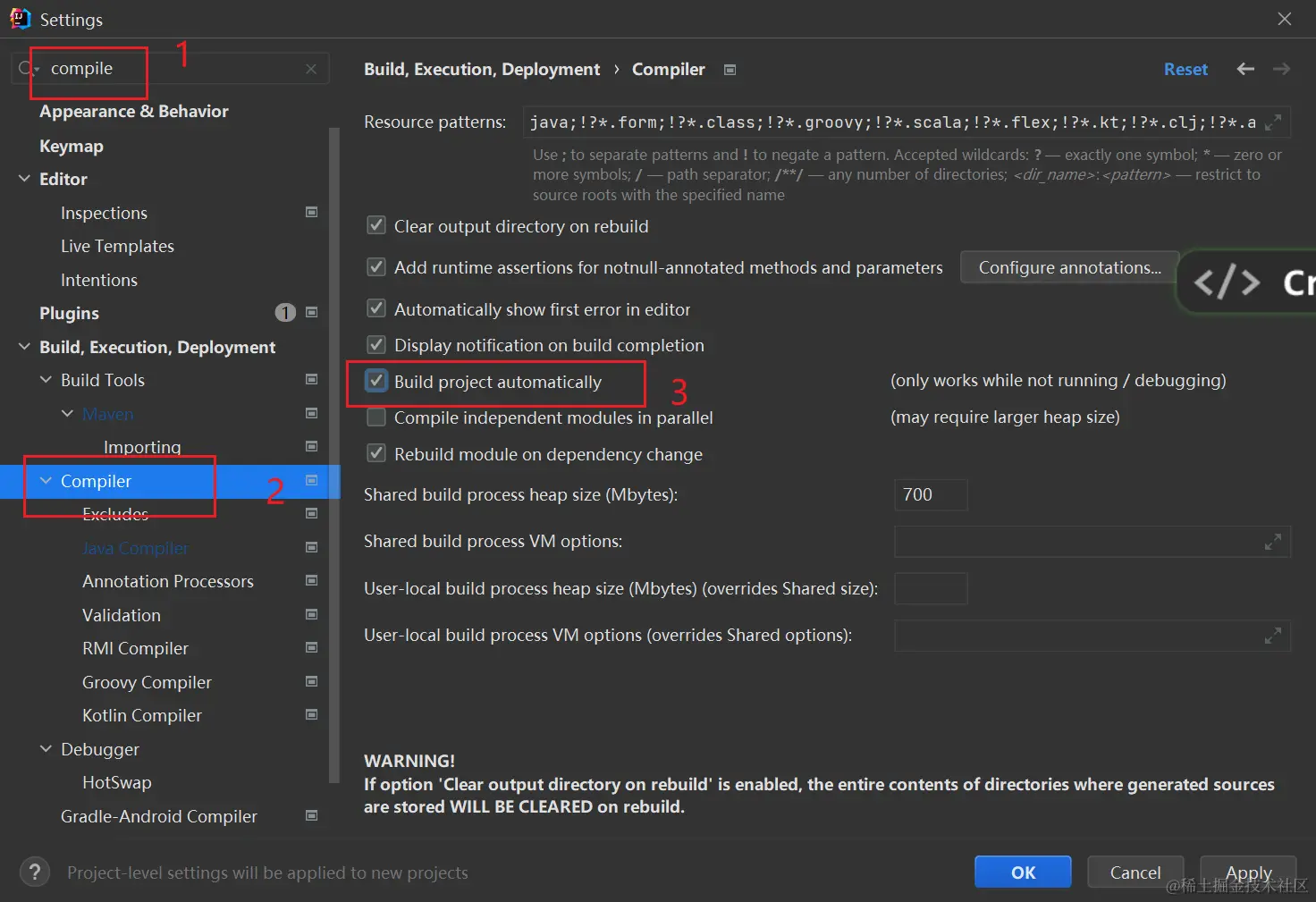Clear the search text with X icon
Image resolution: width=1316 pixels, height=902 pixels.
pyautogui.click(x=311, y=69)
